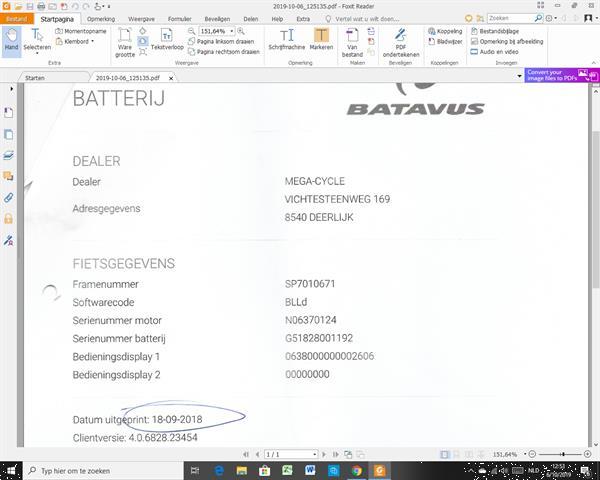The height and width of the screenshot is (480, 600).
Task: Go to the previous page button
Action: [257, 454]
